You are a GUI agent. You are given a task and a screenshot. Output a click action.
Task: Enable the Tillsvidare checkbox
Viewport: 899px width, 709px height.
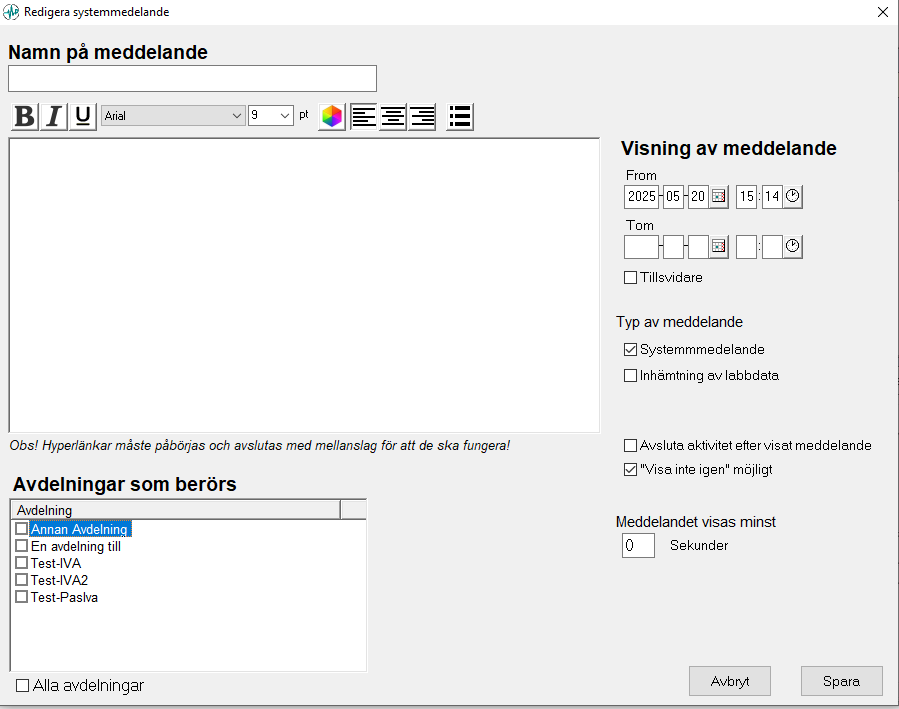630,277
